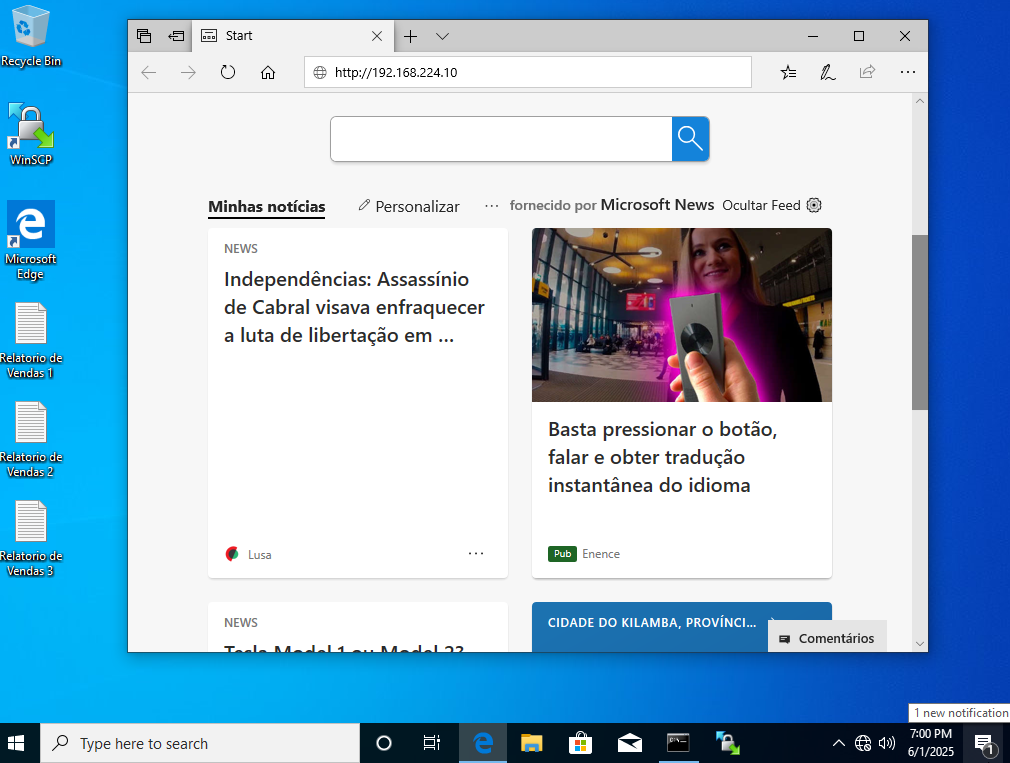The image size is (1010, 763).
Task: Expand the news feed ellipsis menu
Action: 491,205
